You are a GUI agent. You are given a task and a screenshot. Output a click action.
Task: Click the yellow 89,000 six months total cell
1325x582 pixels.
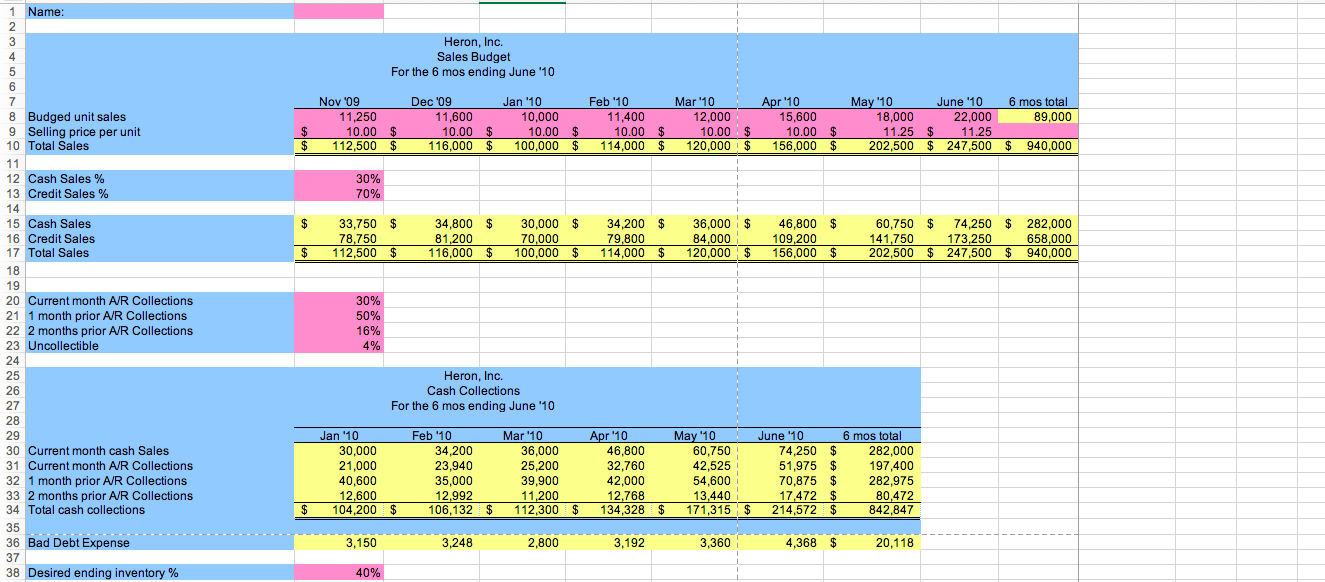click(x=1037, y=116)
